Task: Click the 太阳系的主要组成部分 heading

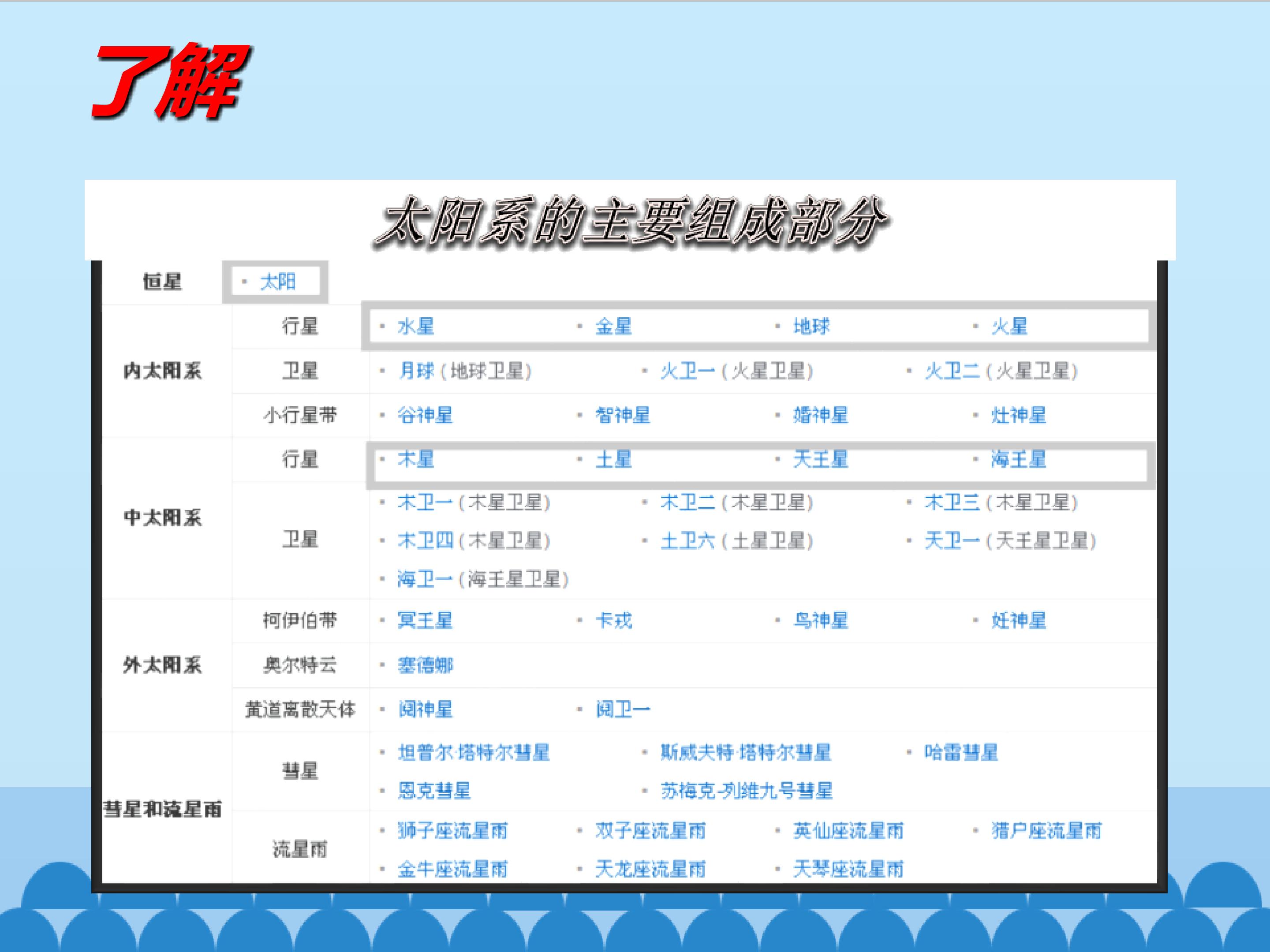Action: point(631,223)
